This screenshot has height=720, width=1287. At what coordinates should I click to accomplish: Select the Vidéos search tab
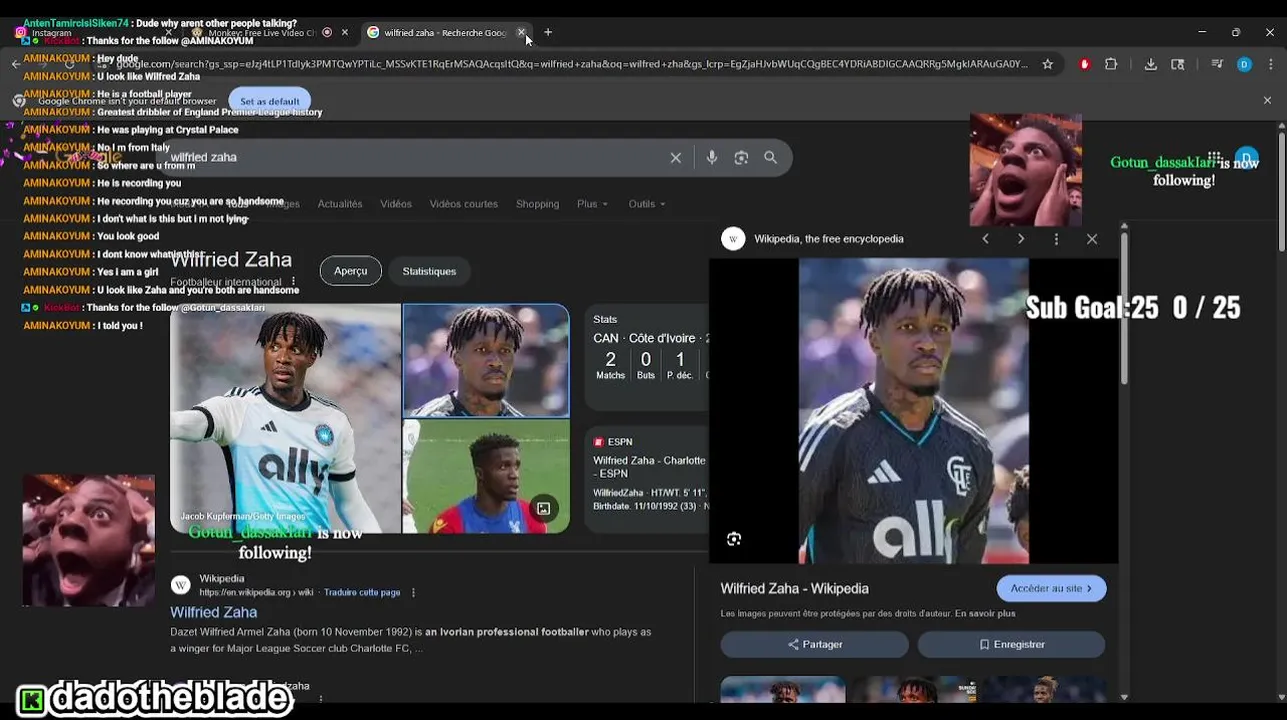coord(396,204)
